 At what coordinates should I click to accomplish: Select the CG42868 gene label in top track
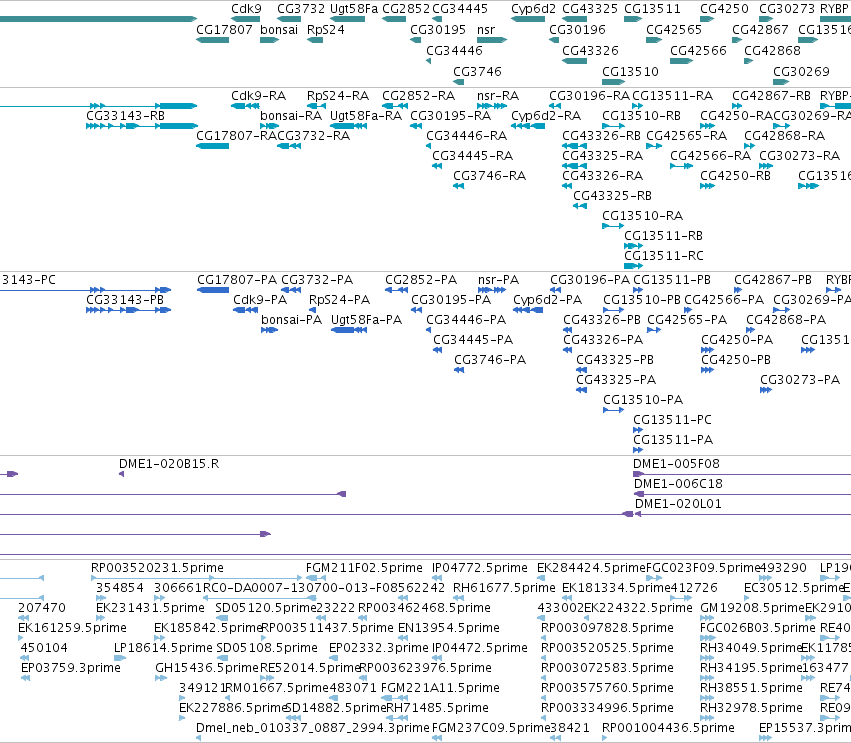[772, 51]
